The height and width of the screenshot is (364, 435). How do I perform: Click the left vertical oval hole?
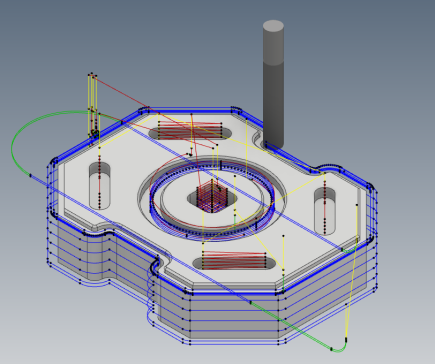tap(100, 186)
